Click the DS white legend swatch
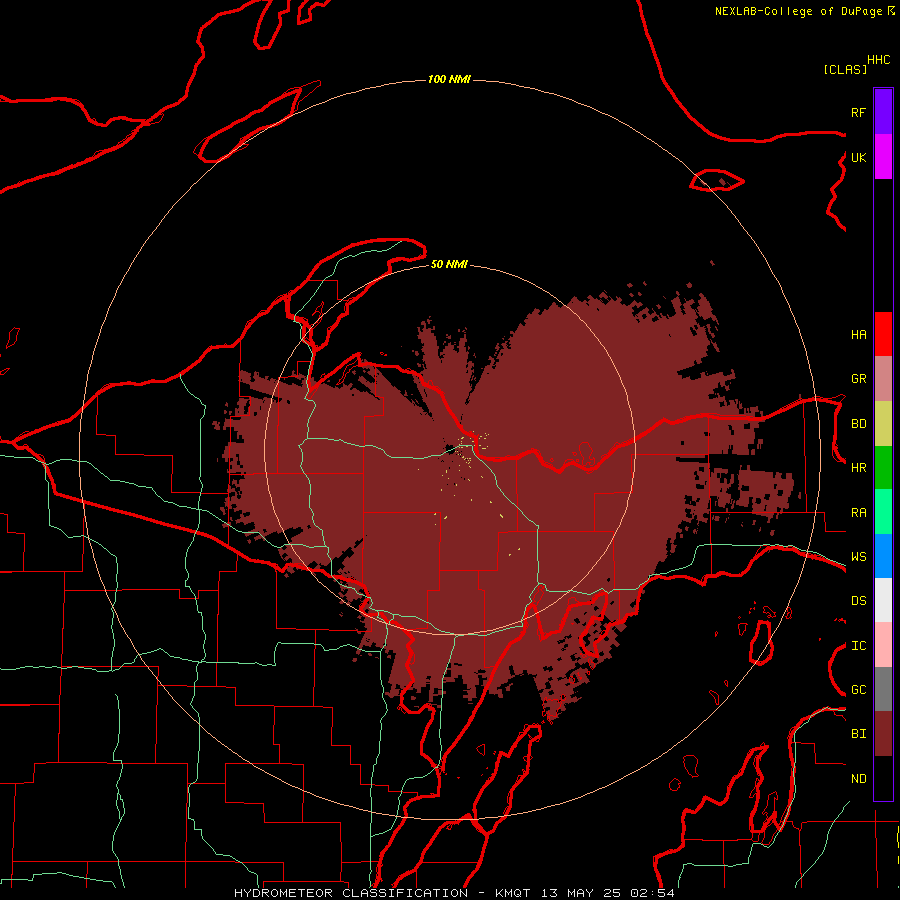This screenshot has height=900, width=900. (x=883, y=600)
